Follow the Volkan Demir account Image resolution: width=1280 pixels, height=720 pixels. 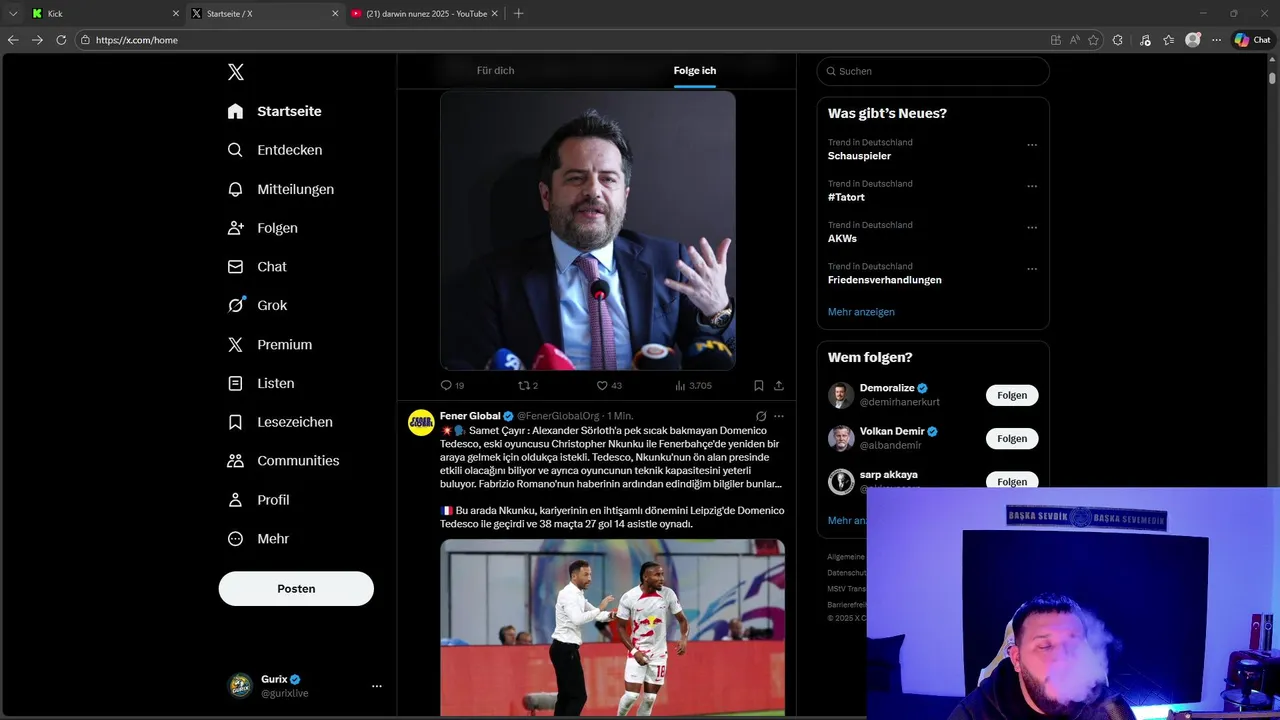1012,439
